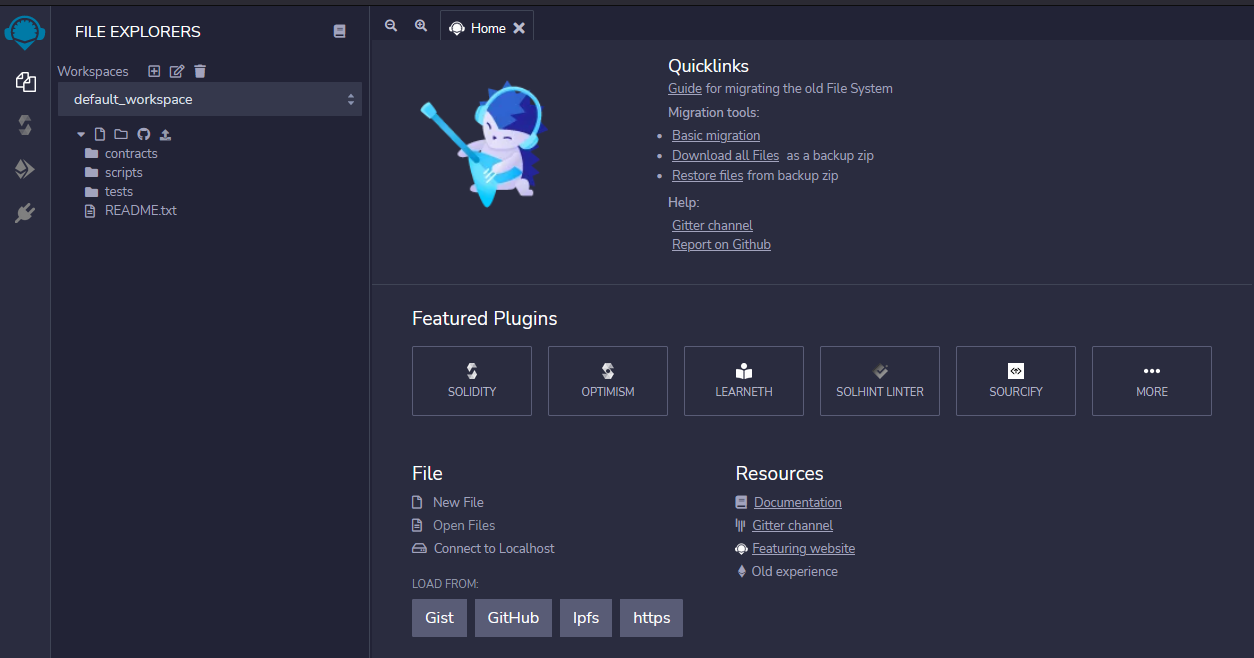This screenshot has width=1254, height=658.
Task: Rename workspace with the edit icon
Action: pos(177,71)
